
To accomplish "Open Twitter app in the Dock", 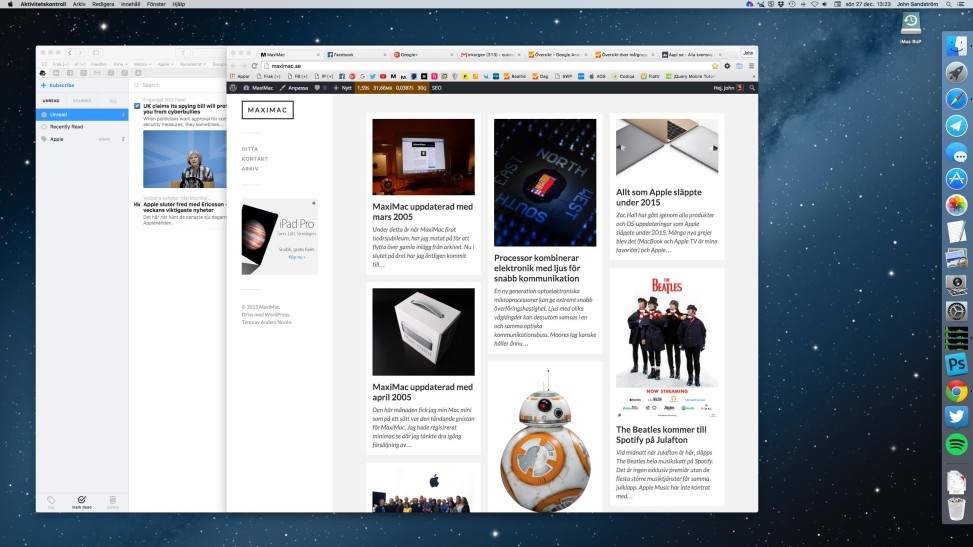I will 956,417.
